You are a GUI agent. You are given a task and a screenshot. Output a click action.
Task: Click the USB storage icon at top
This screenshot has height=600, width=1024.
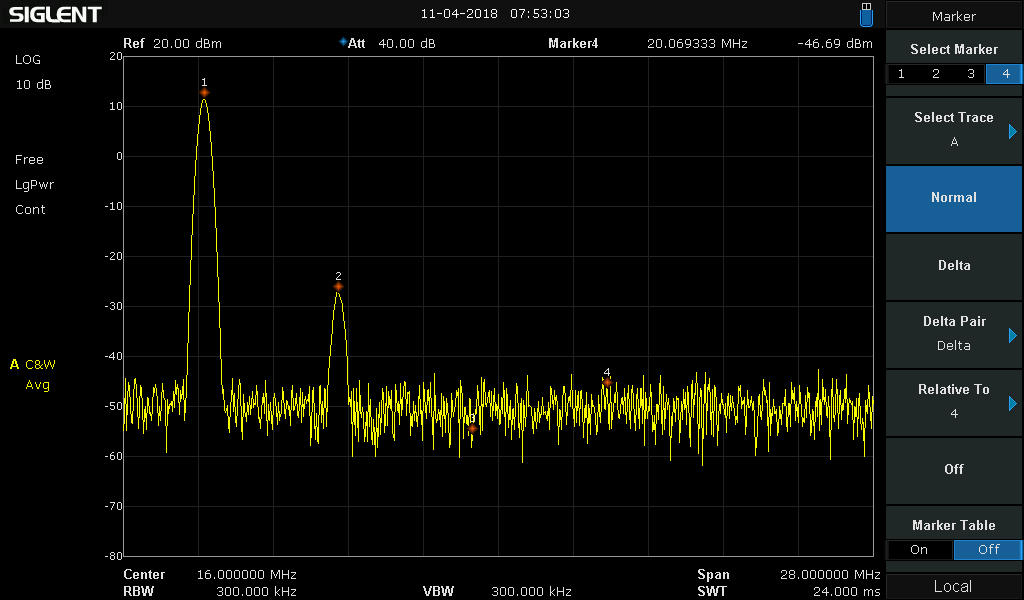coord(866,14)
